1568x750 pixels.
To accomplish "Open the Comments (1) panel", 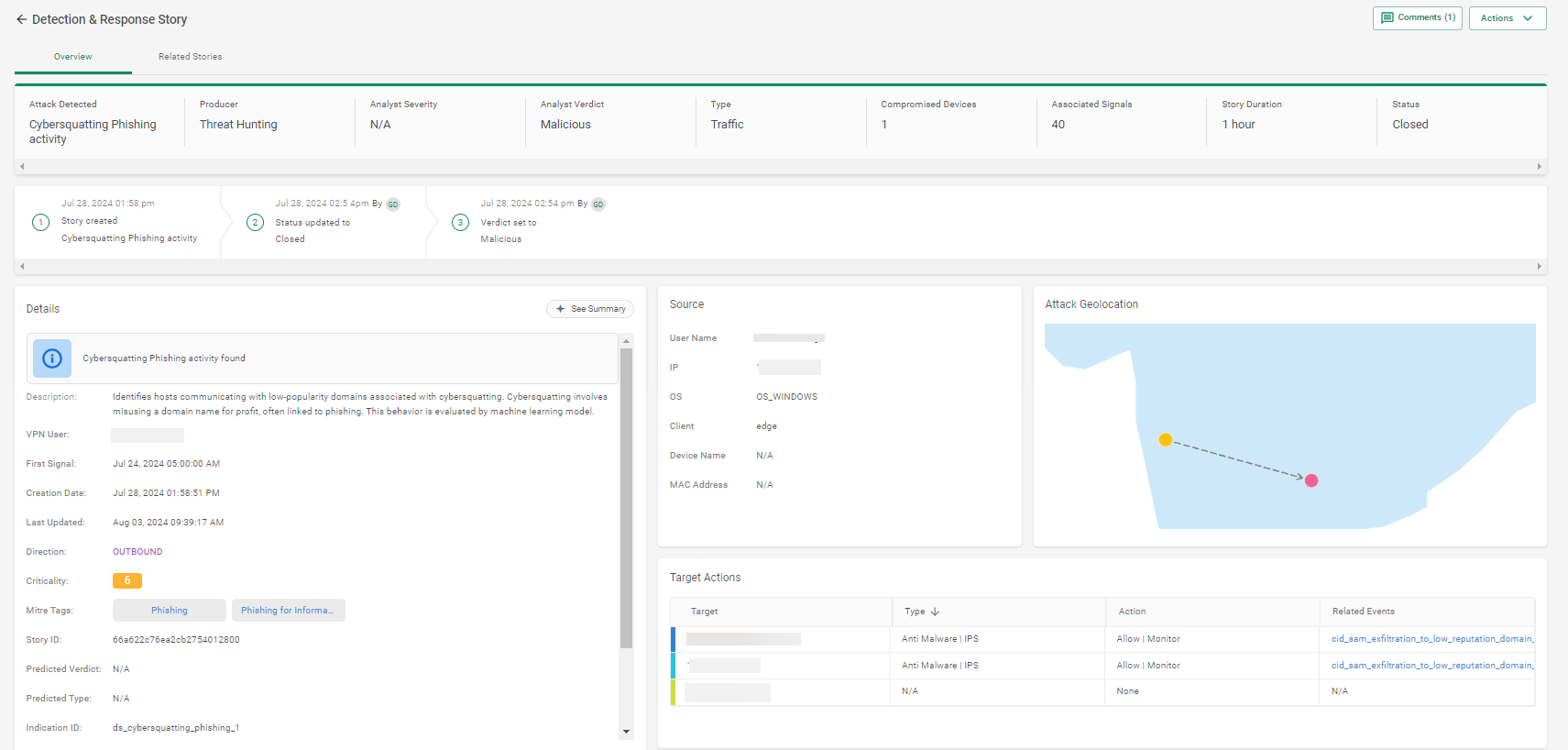I will pyautogui.click(x=1417, y=18).
